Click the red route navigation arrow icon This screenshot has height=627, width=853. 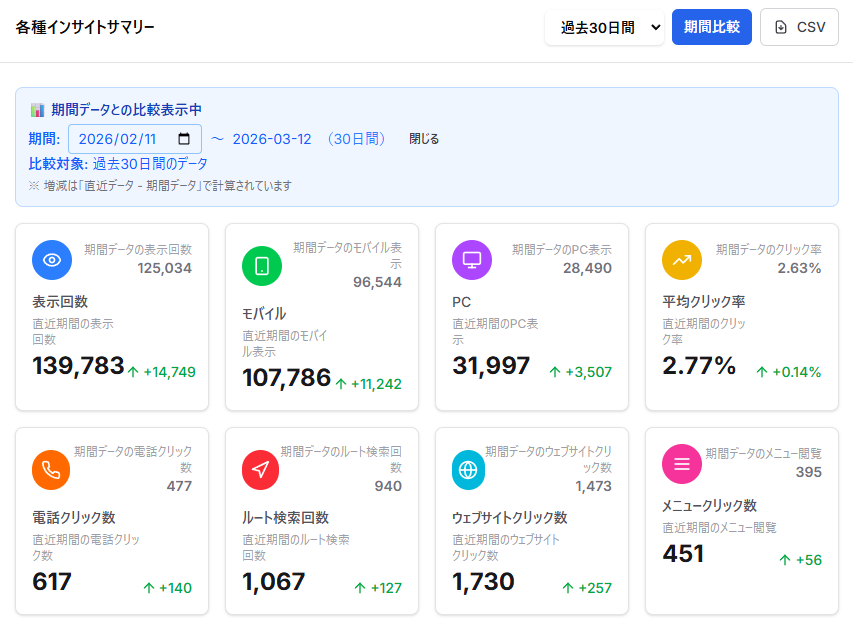[x=262, y=470]
